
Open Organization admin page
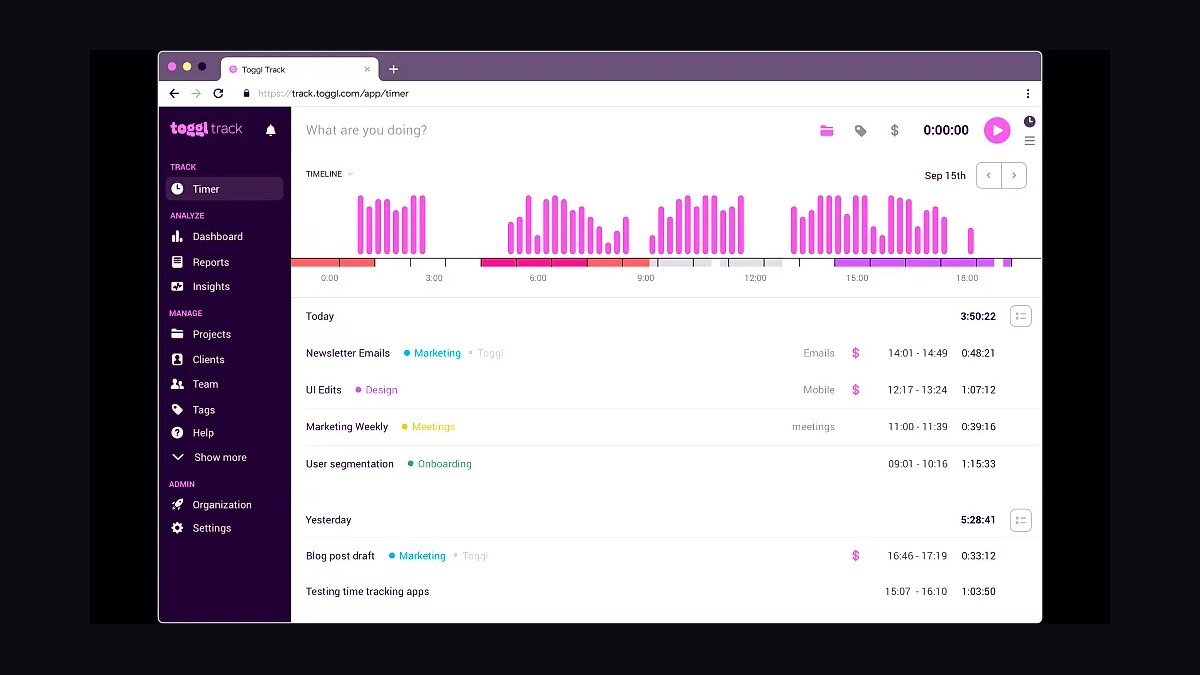[224, 505]
